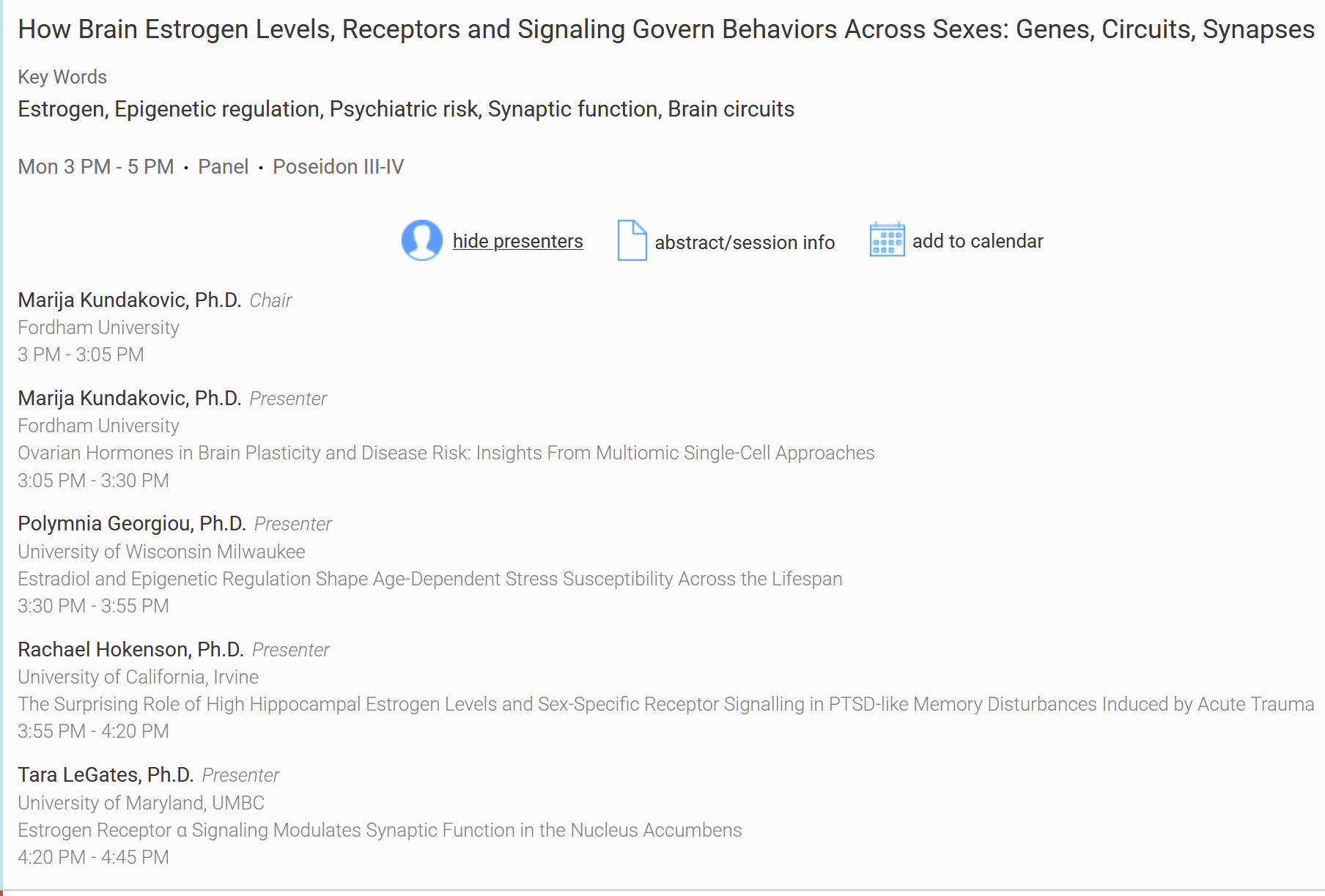Click Tara LeGates presenter name
Screen dimensions: 1325x896
[106, 775]
